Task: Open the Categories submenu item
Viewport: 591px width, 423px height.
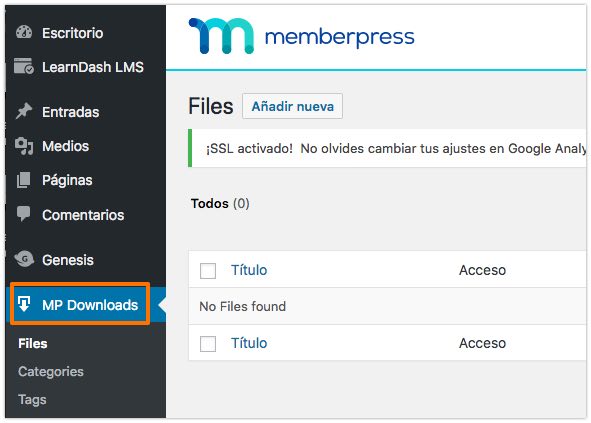Action: click(51, 372)
